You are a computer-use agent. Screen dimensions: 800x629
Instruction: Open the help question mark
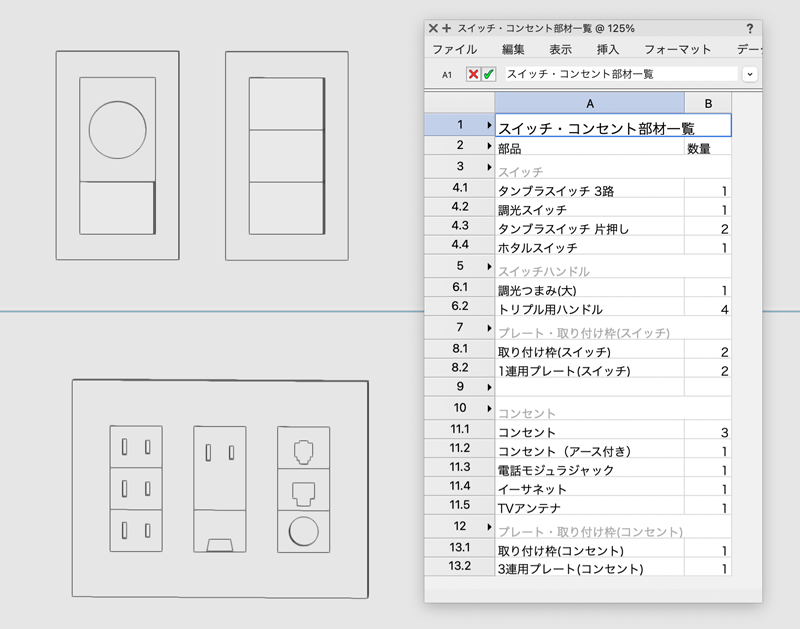(749, 29)
